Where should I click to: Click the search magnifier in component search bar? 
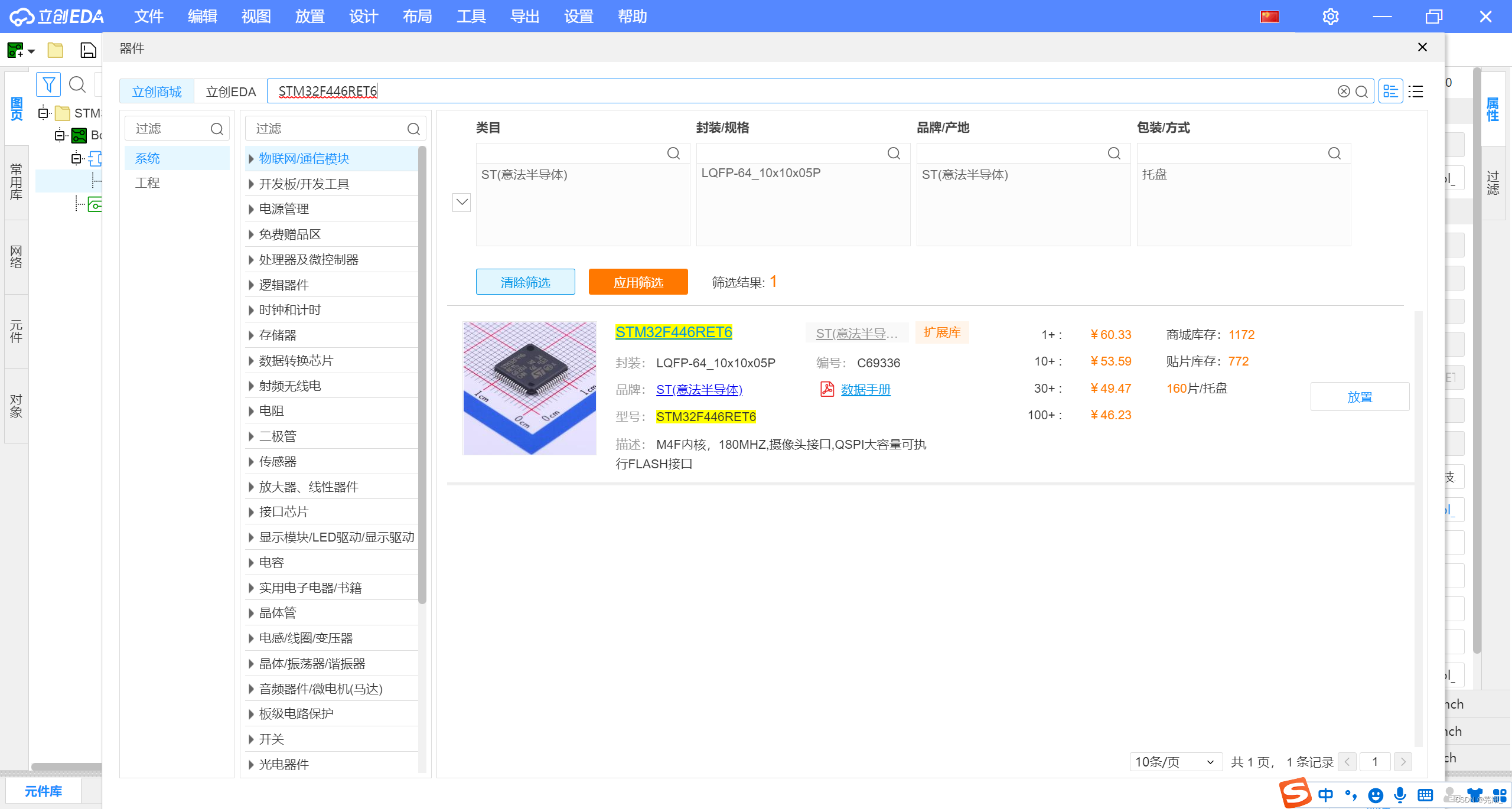pyautogui.click(x=1361, y=92)
